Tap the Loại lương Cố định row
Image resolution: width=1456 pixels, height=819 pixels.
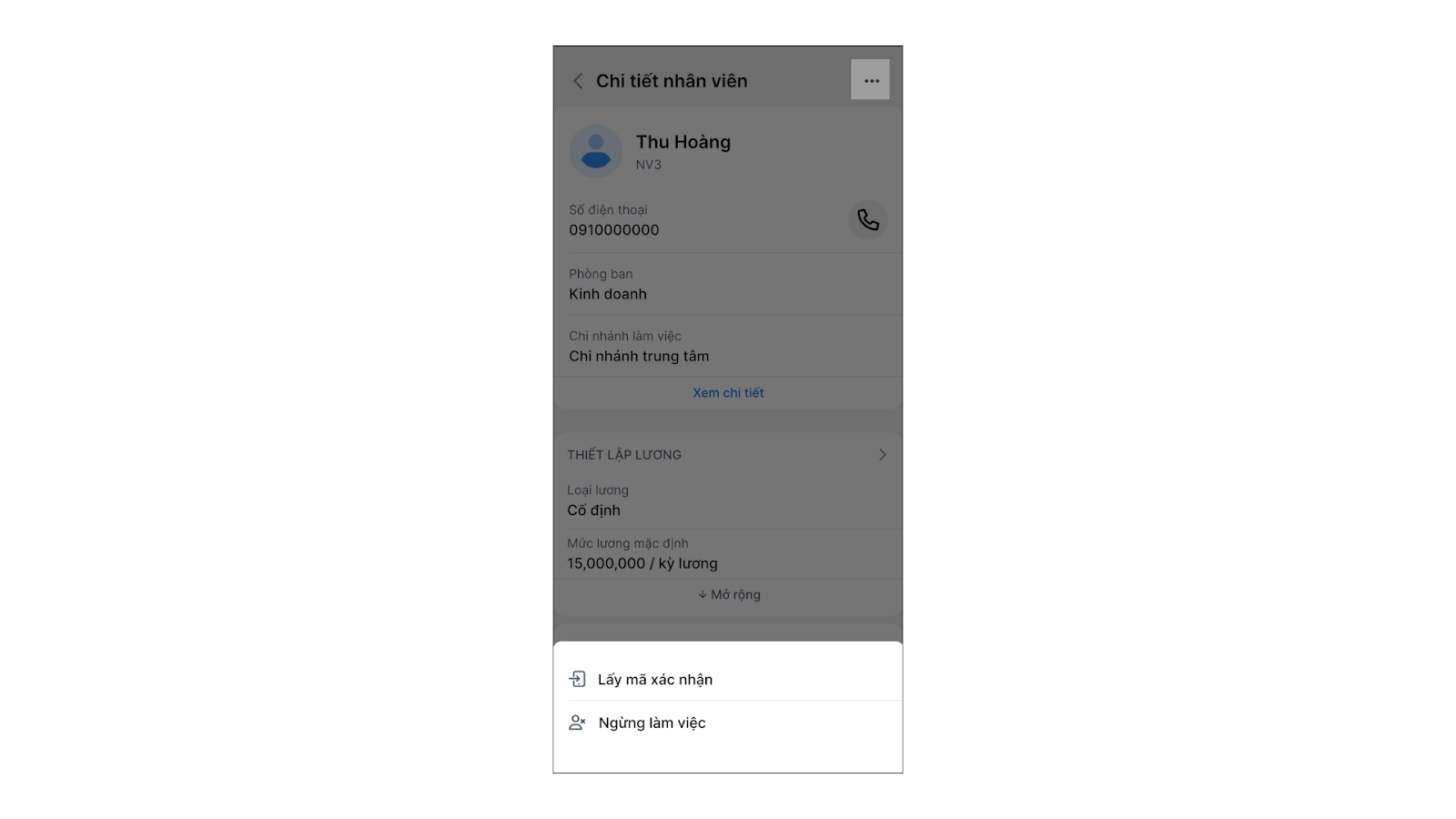pyautogui.click(x=728, y=500)
